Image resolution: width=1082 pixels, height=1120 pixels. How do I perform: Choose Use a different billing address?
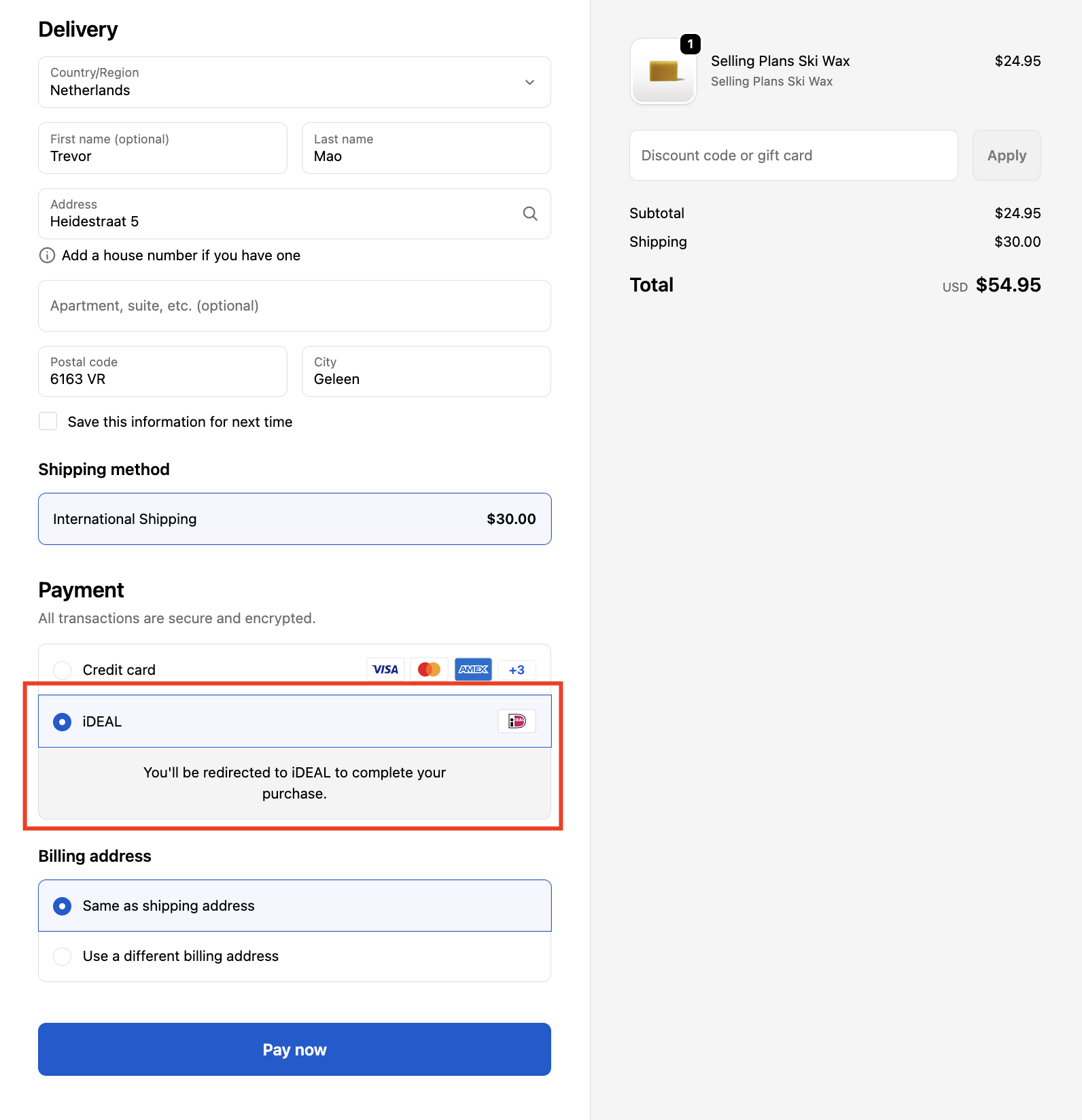[63, 956]
